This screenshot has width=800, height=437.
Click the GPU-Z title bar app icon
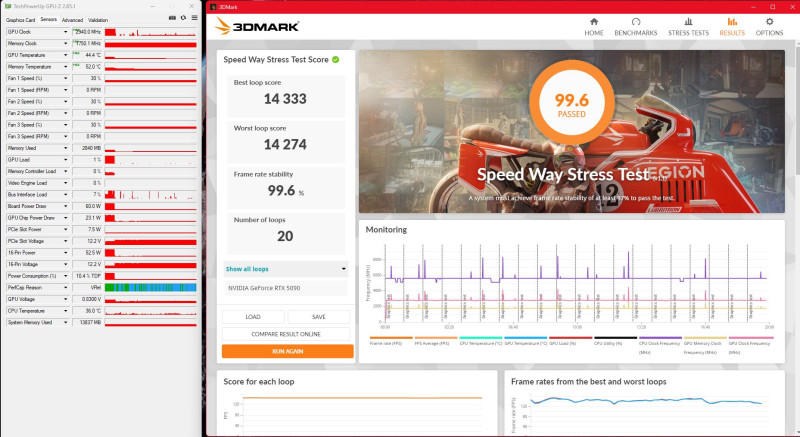[8, 6]
